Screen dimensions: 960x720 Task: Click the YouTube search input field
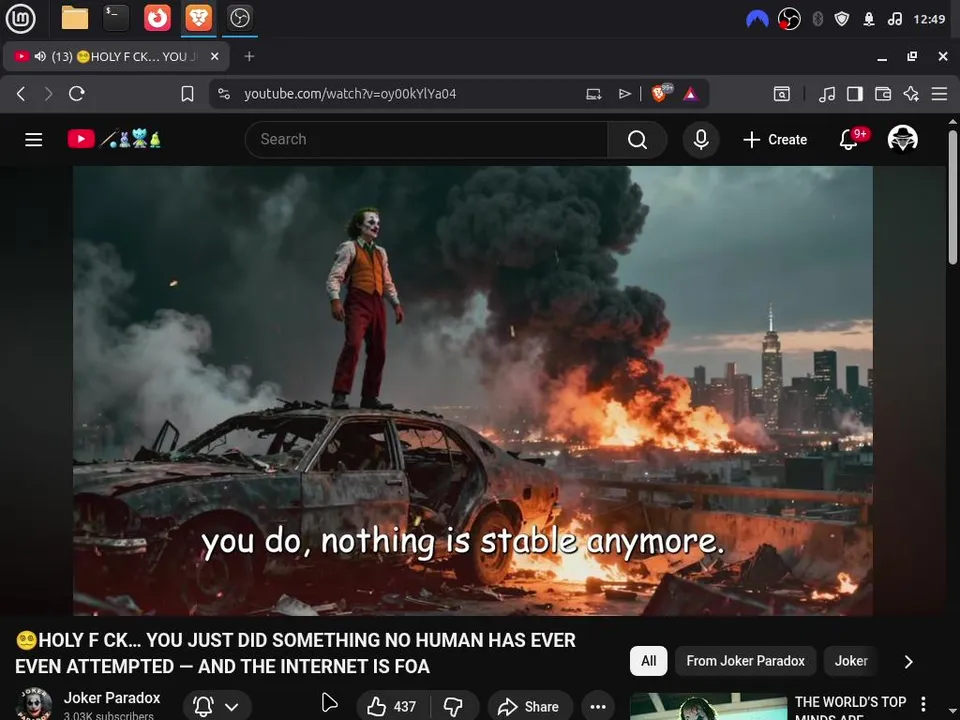pos(427,140)
